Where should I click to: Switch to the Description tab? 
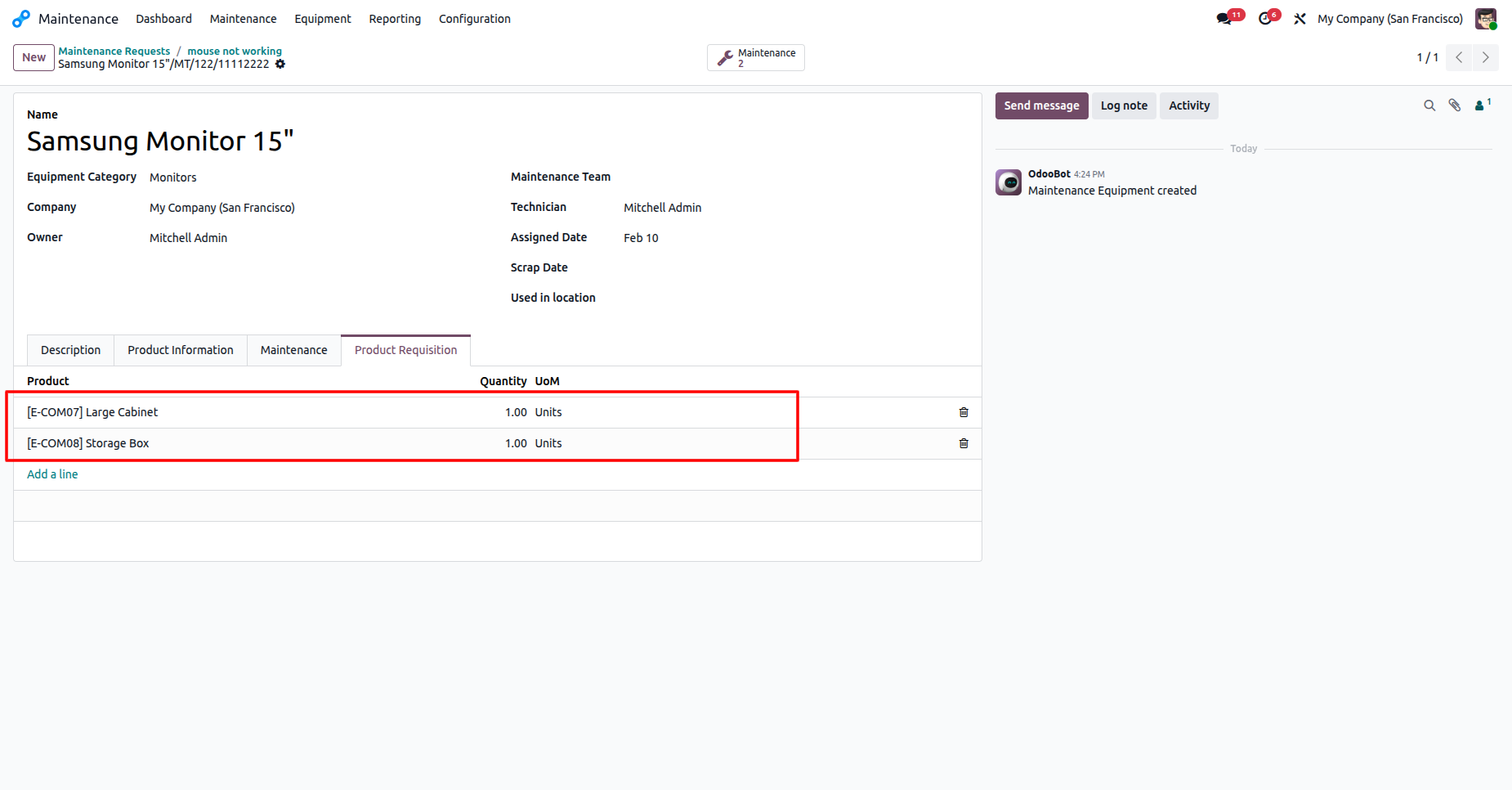[71, 350]
